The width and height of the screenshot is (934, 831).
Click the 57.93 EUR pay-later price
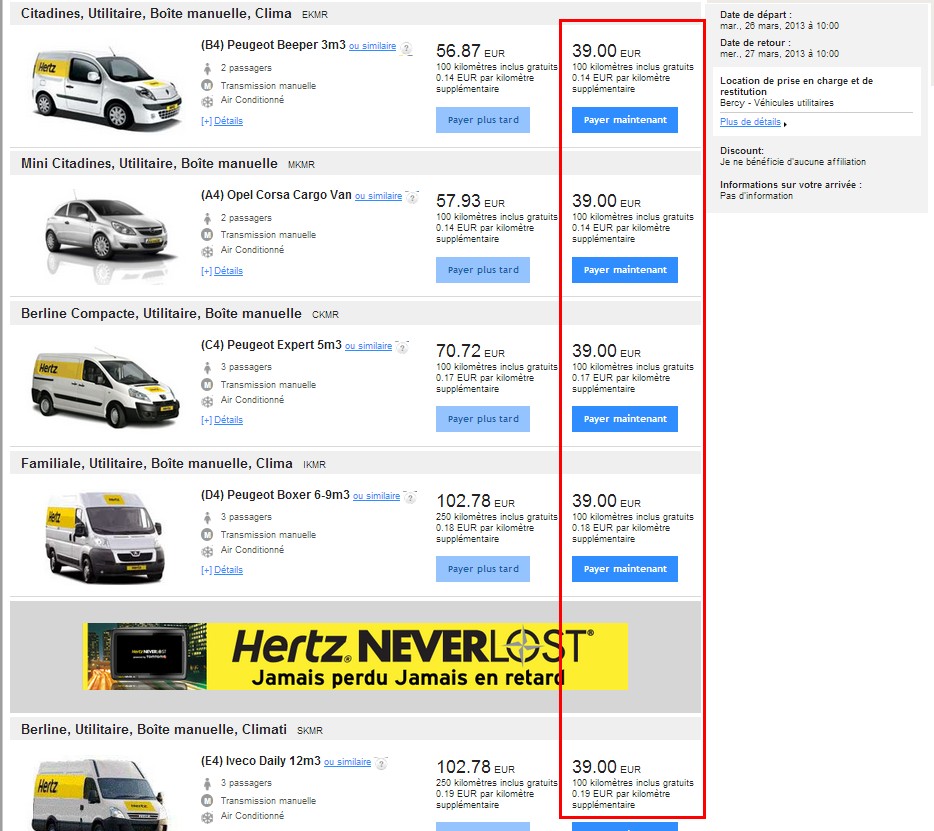[470, 201]
